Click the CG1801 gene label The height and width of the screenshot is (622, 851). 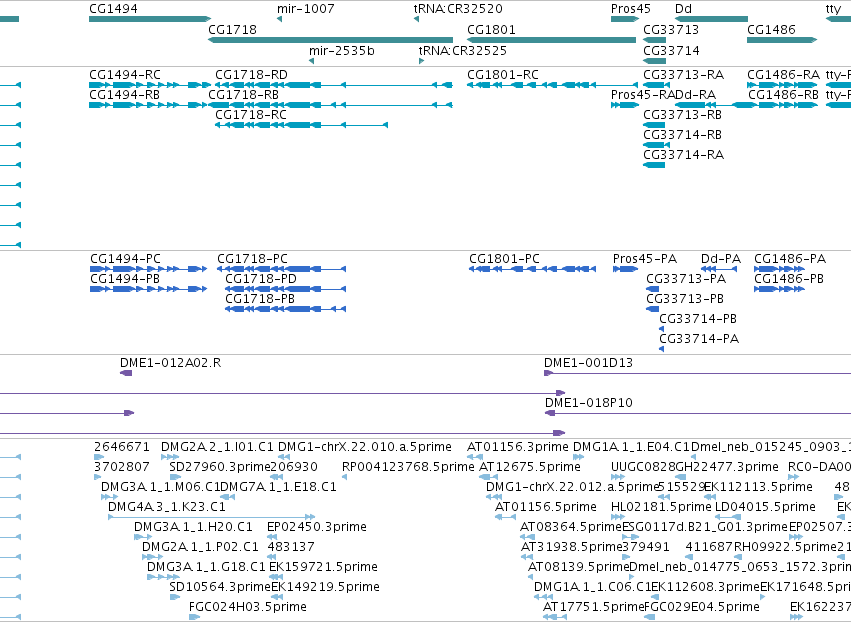[x=491, y=29]
